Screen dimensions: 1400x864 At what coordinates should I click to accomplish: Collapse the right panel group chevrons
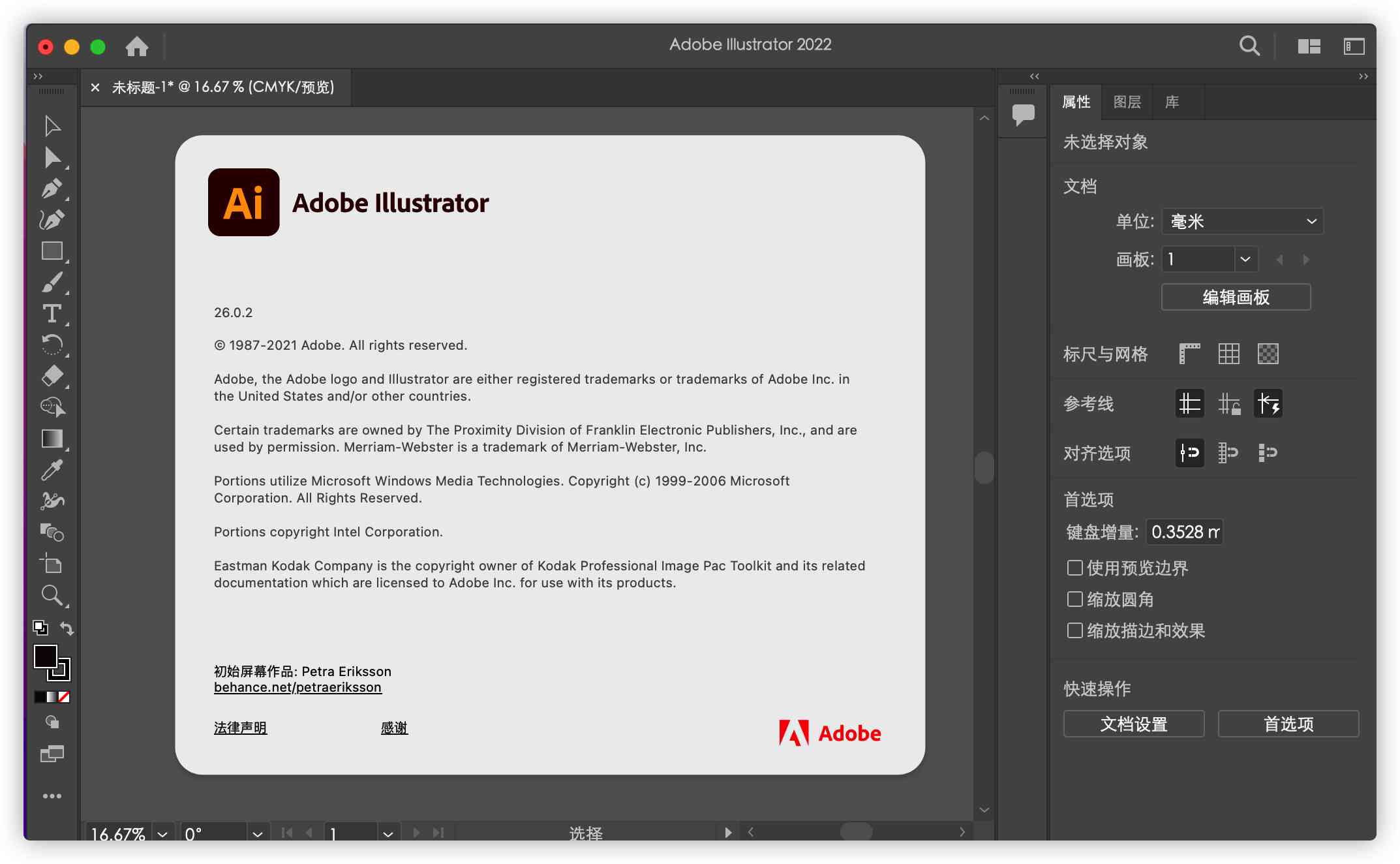point(1363,76)
